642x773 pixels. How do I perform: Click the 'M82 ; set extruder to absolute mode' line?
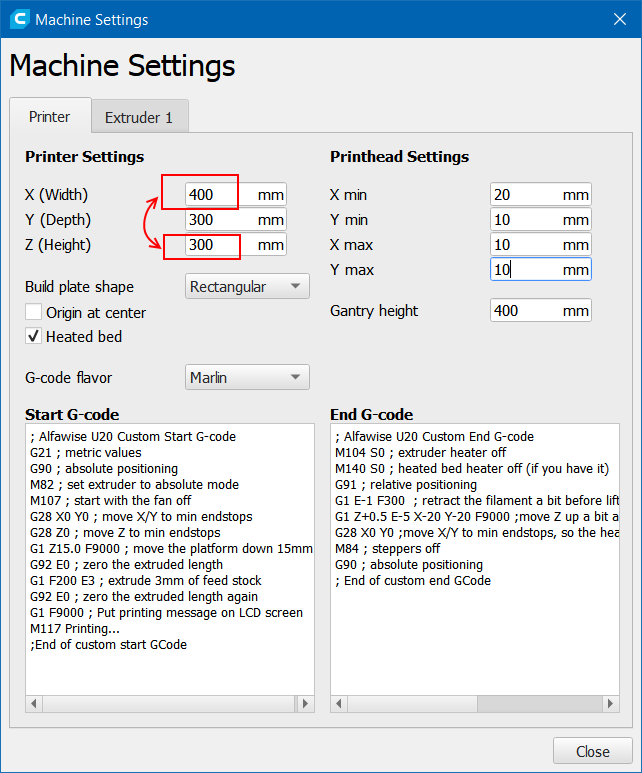pyautogui.click(x=135, y=485)
